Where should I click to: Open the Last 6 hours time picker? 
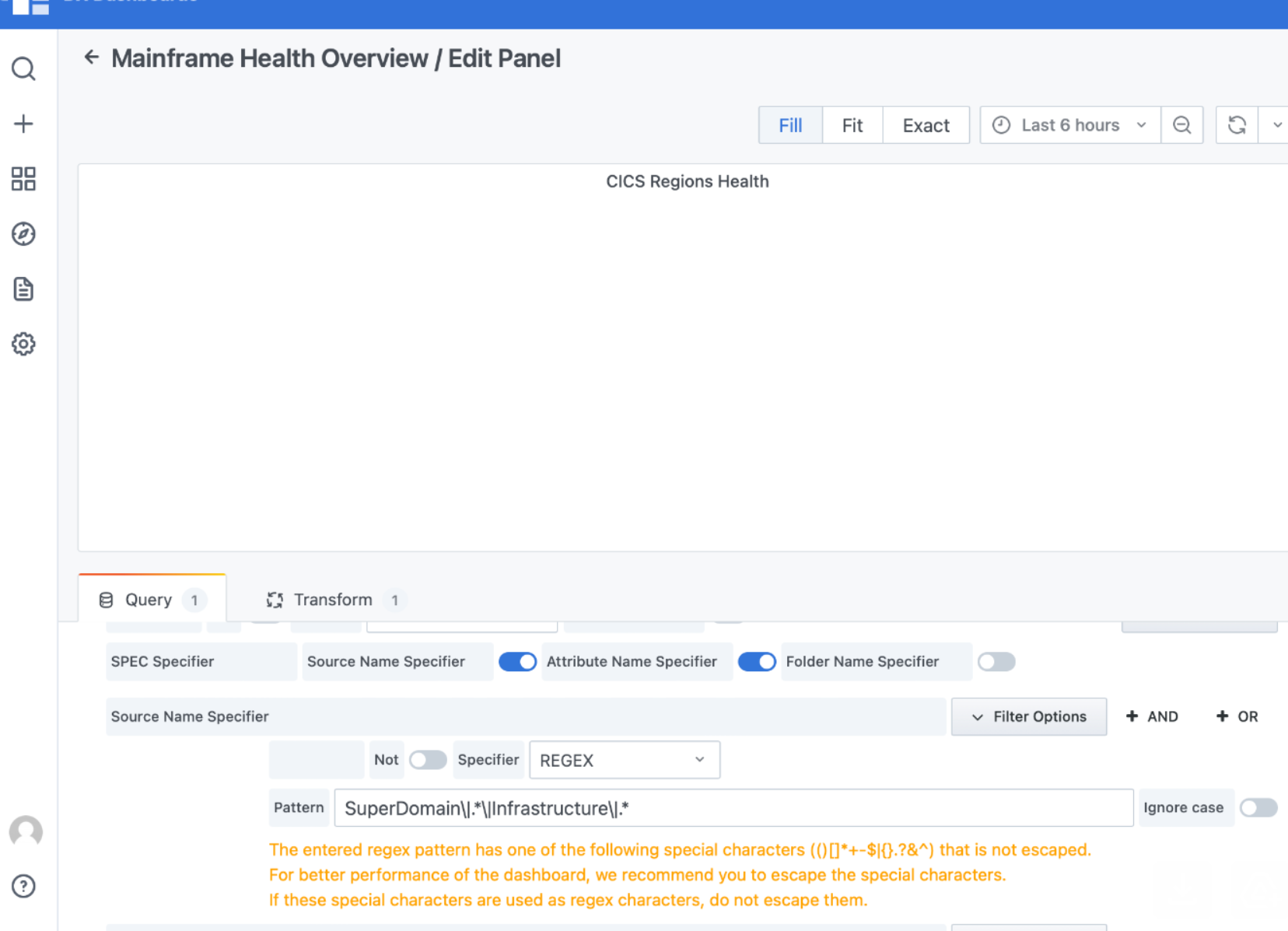point(1070,125)
